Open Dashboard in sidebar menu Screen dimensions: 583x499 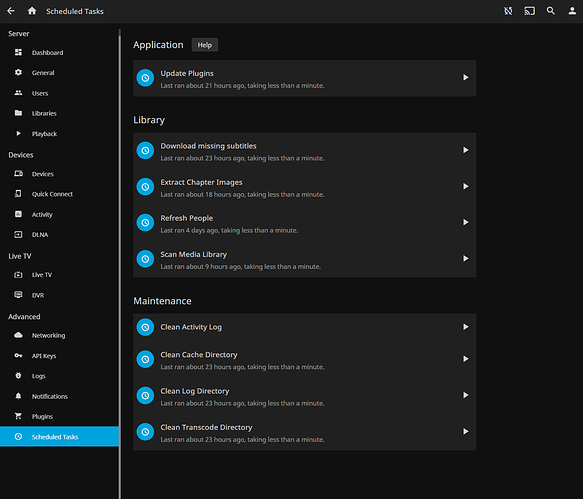point(59,52)
